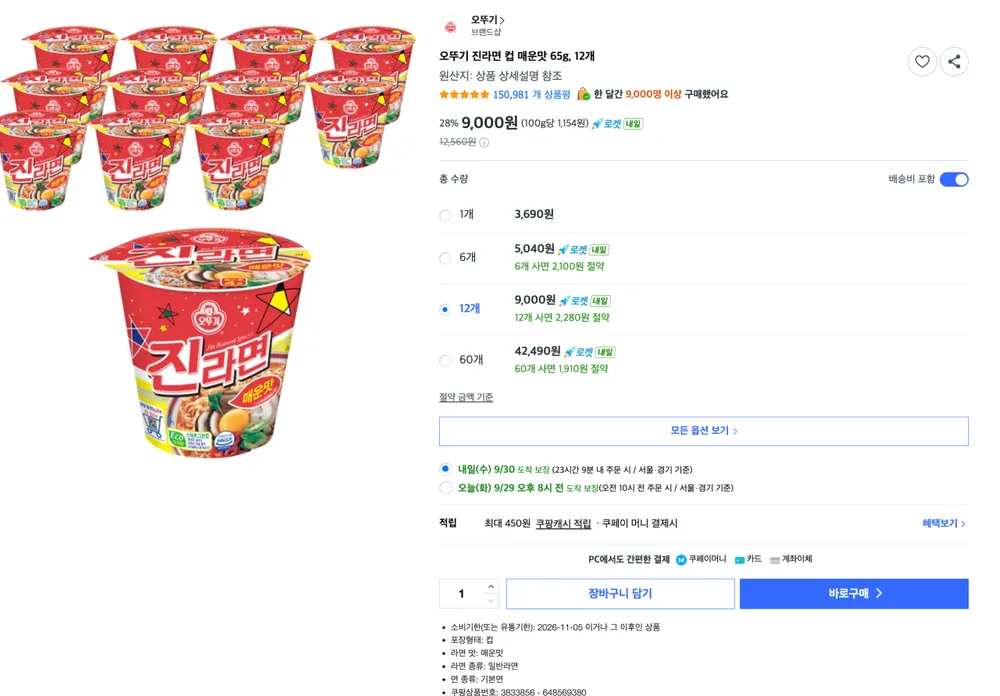Image resolution: width=1000 pixels, height=696 pixels.
Task: Click 장바구니 담기 button
Action: coord(621,594)
